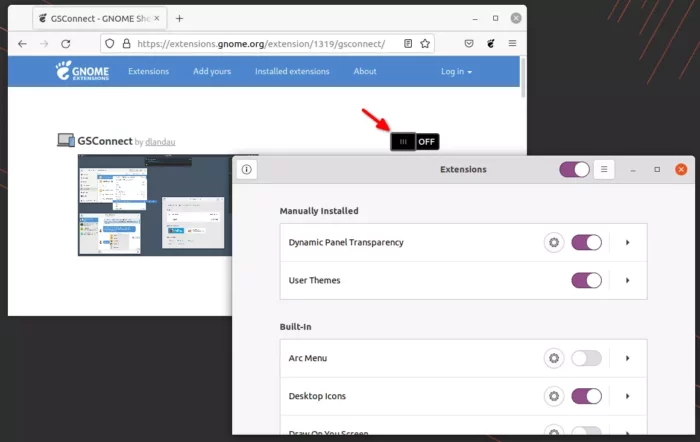Screen dimensions: 700x442
Task: Open About page on GNOME site
Action: 365,71
